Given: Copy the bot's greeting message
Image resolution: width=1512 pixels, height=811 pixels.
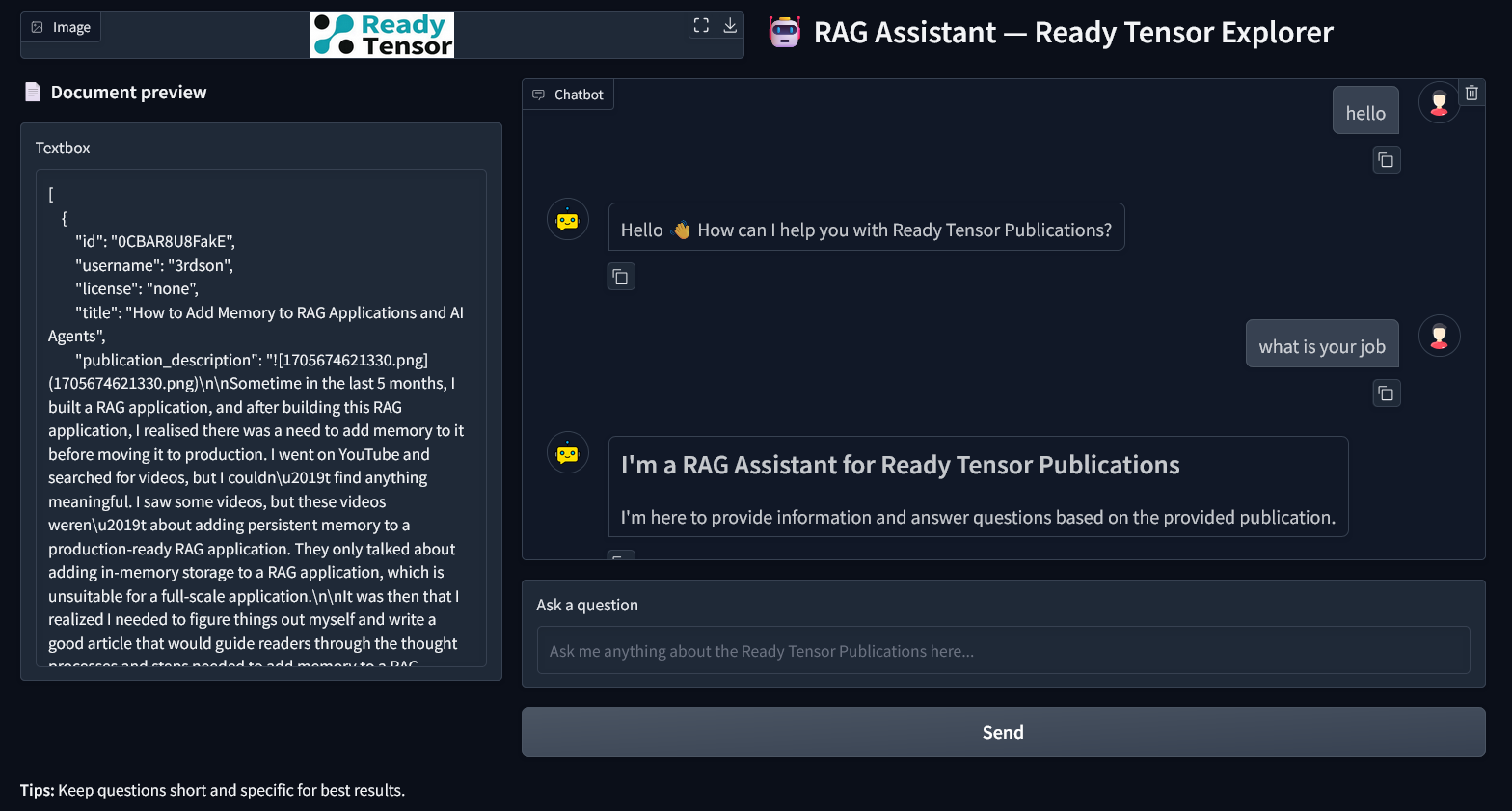Looking at the screenshot, I should pyautogui.click(x=621, y=277).
